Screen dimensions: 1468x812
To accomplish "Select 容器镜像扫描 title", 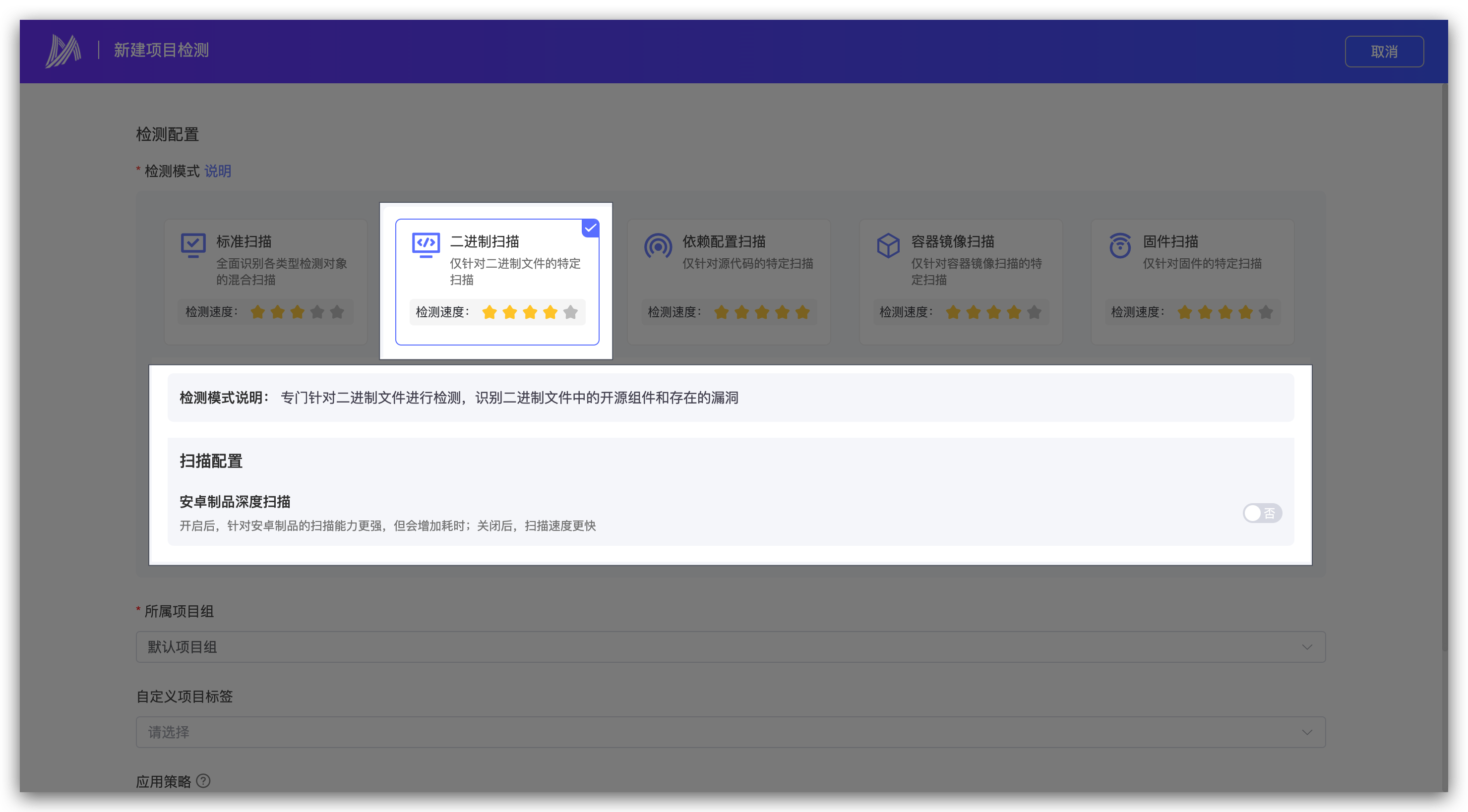I will pyautogui.click(x=952, y=241).
